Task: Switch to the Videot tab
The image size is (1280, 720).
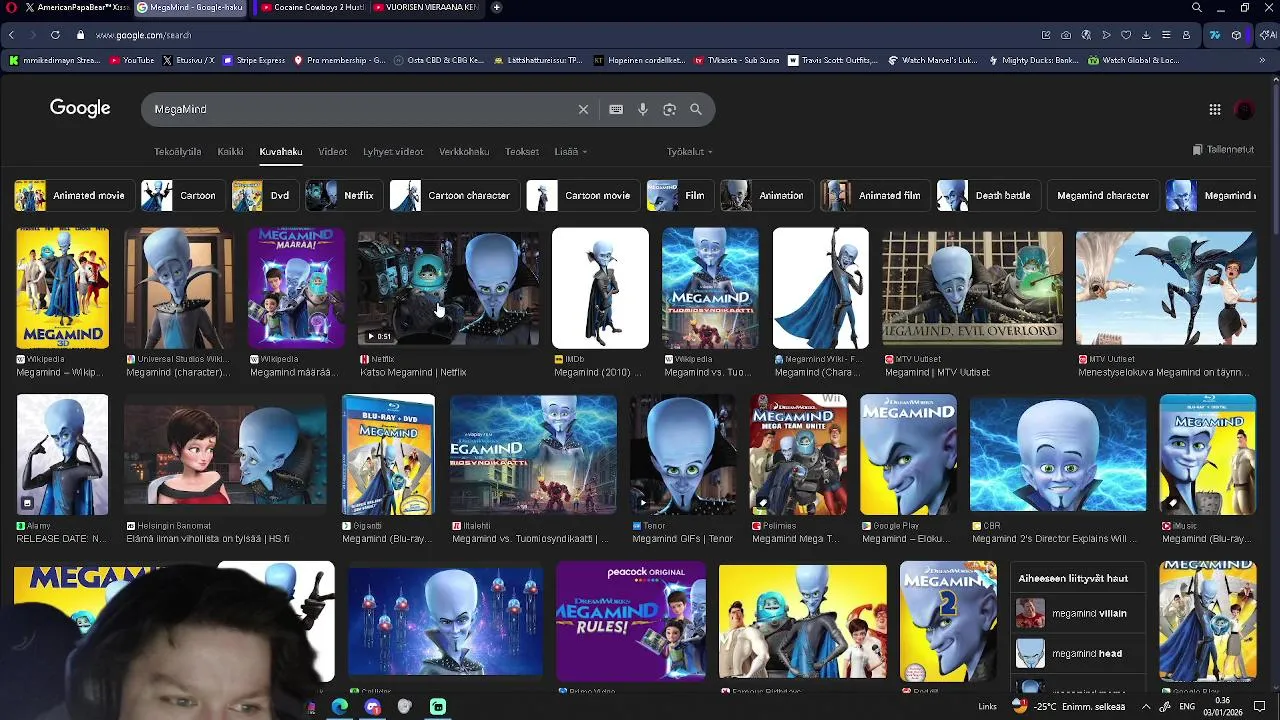Action: tap(332, 152)
